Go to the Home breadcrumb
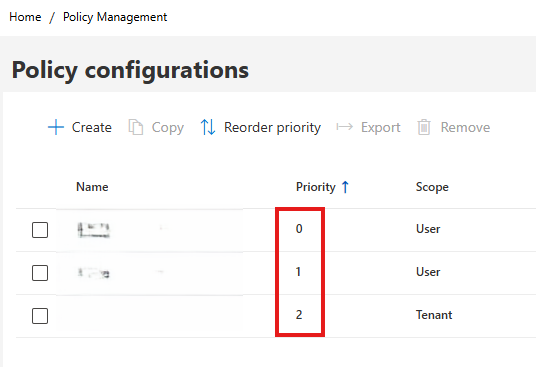 coord(25,17)
